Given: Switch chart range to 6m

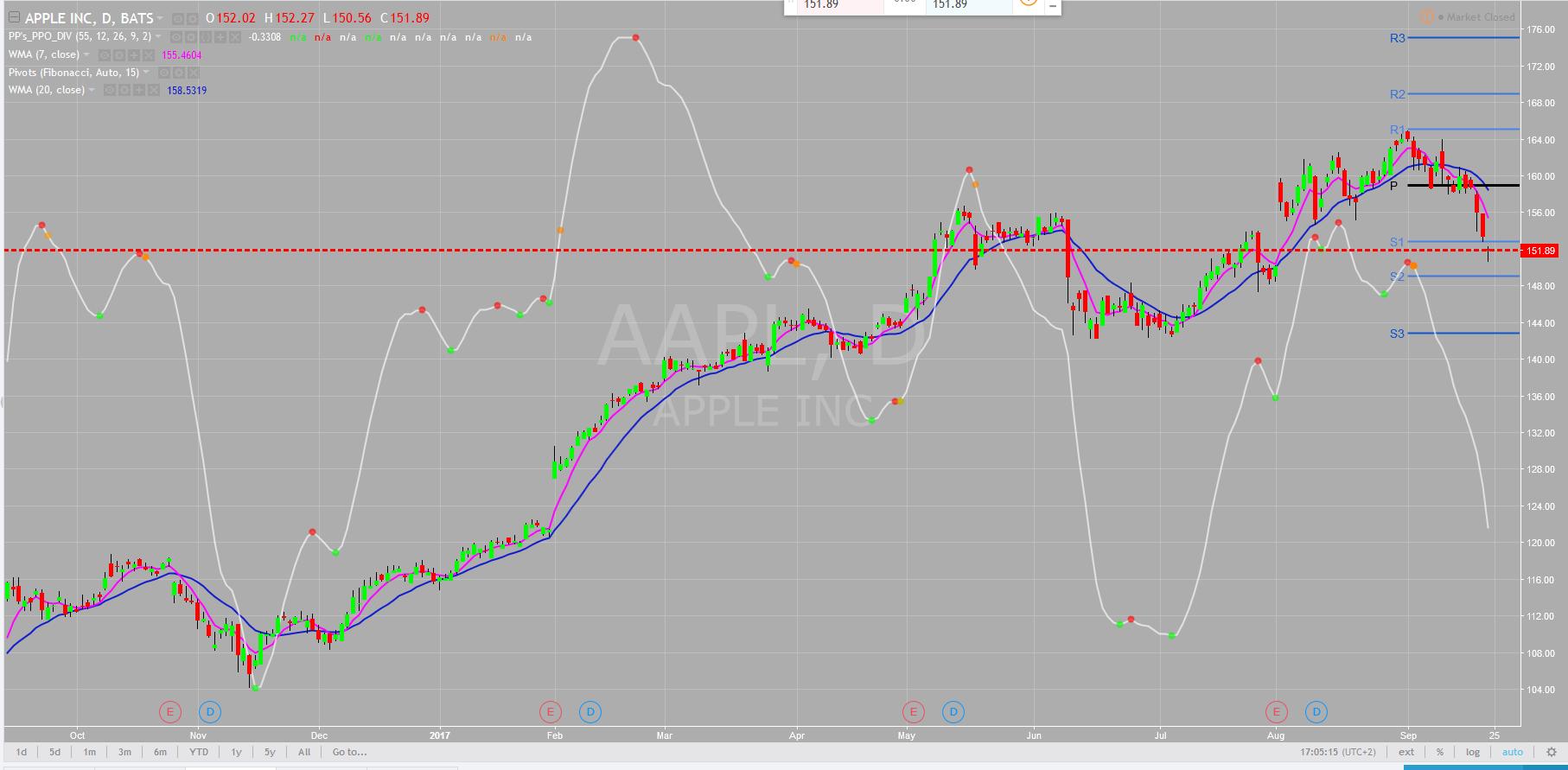Looking at the screenshot, I should pyautogui.click(x=160, y=752).
